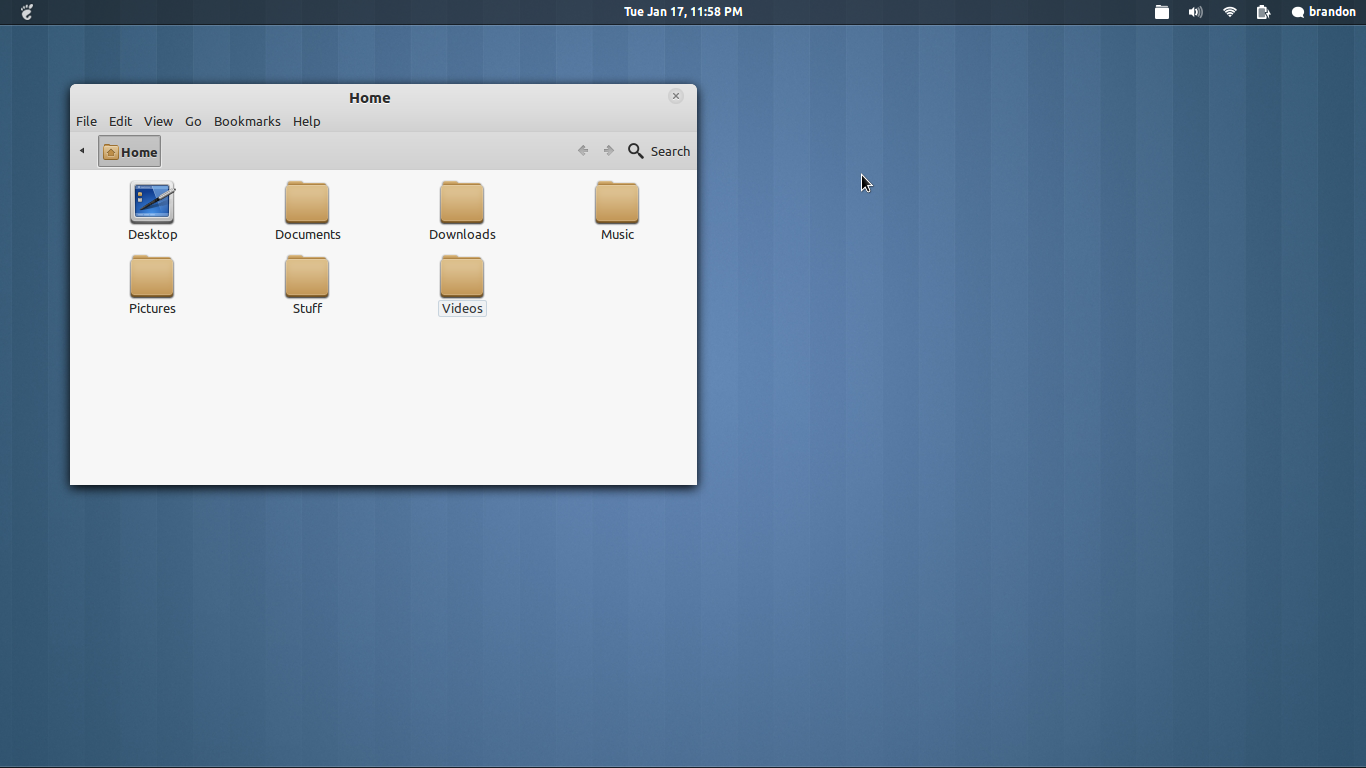This screenshot has height=768, width=1366.
Task: Open the Stuff folder
Action: click(307, 275)
